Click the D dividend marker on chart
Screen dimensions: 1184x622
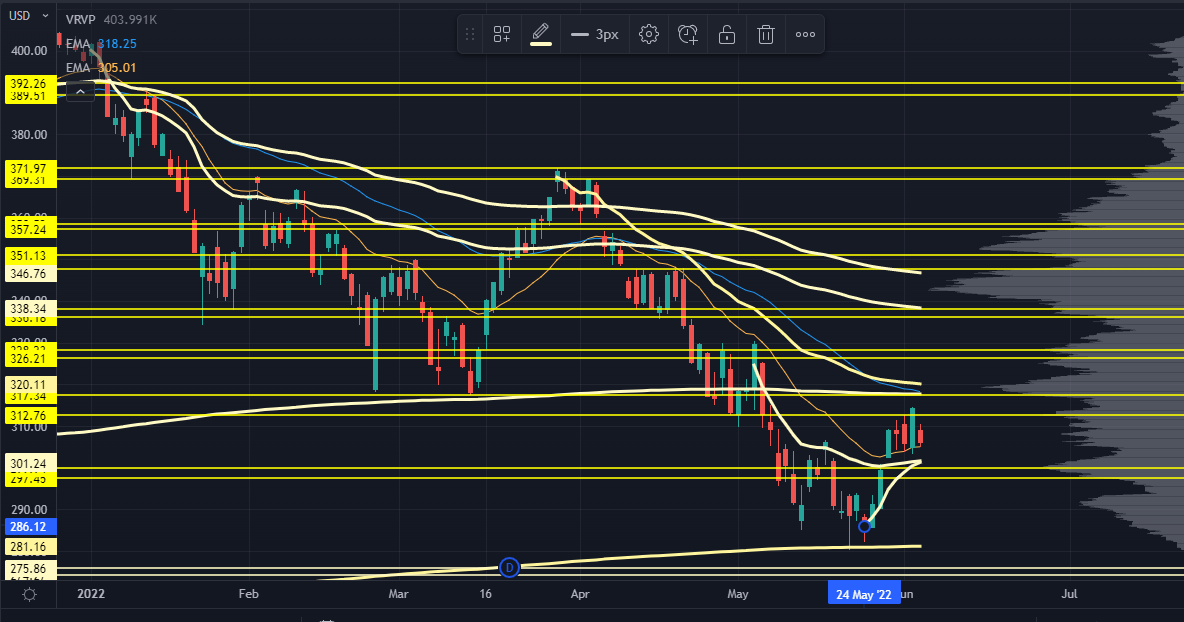[x=509, y=567]
